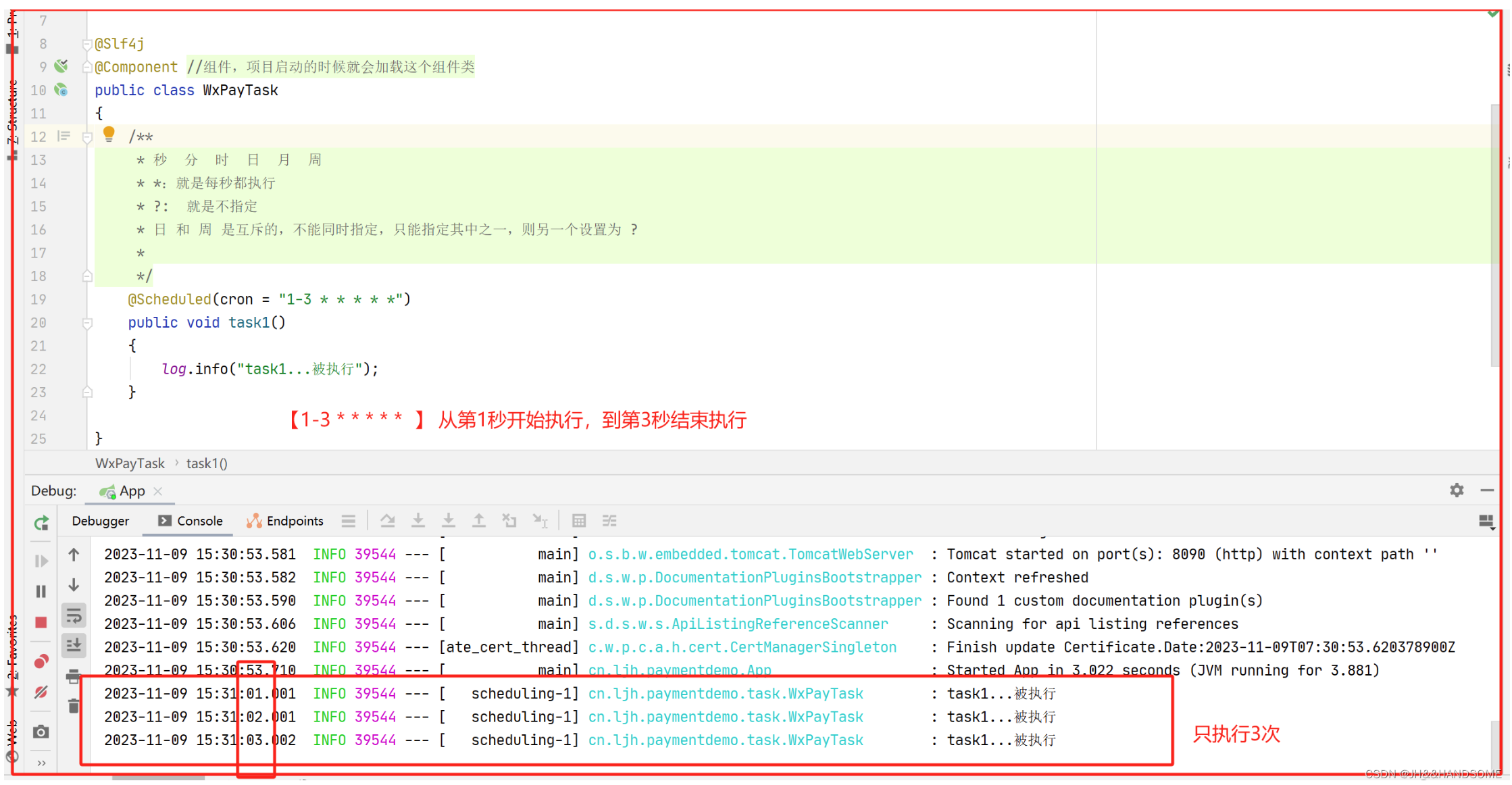Click the yellow intention lightbulb on line 12
The width and height of the screenshot is (1512, 785).
tap(109, 134)
